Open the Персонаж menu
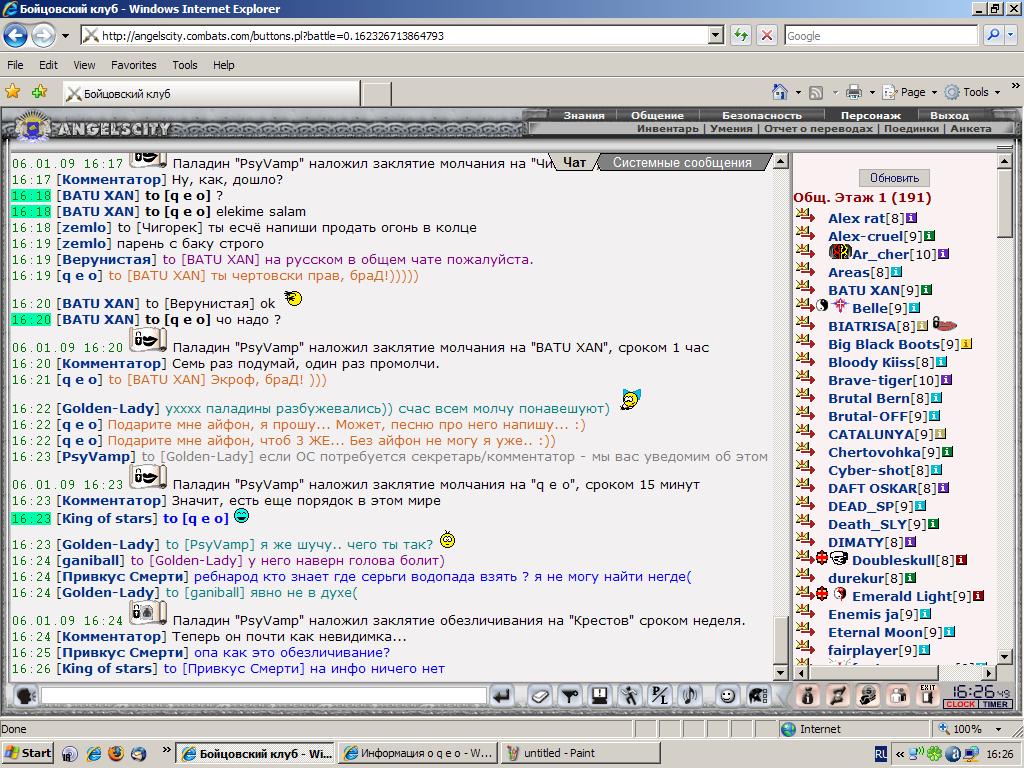The width and height of the screenshot is (1024, 768). pyautogui.click(x=871, y=115)
